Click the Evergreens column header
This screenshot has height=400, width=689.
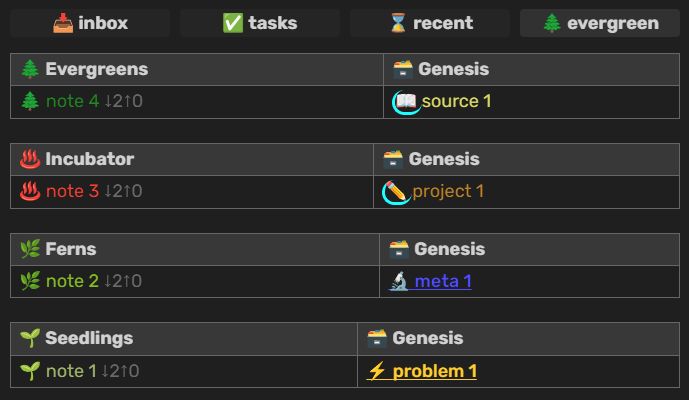(96, 69)
